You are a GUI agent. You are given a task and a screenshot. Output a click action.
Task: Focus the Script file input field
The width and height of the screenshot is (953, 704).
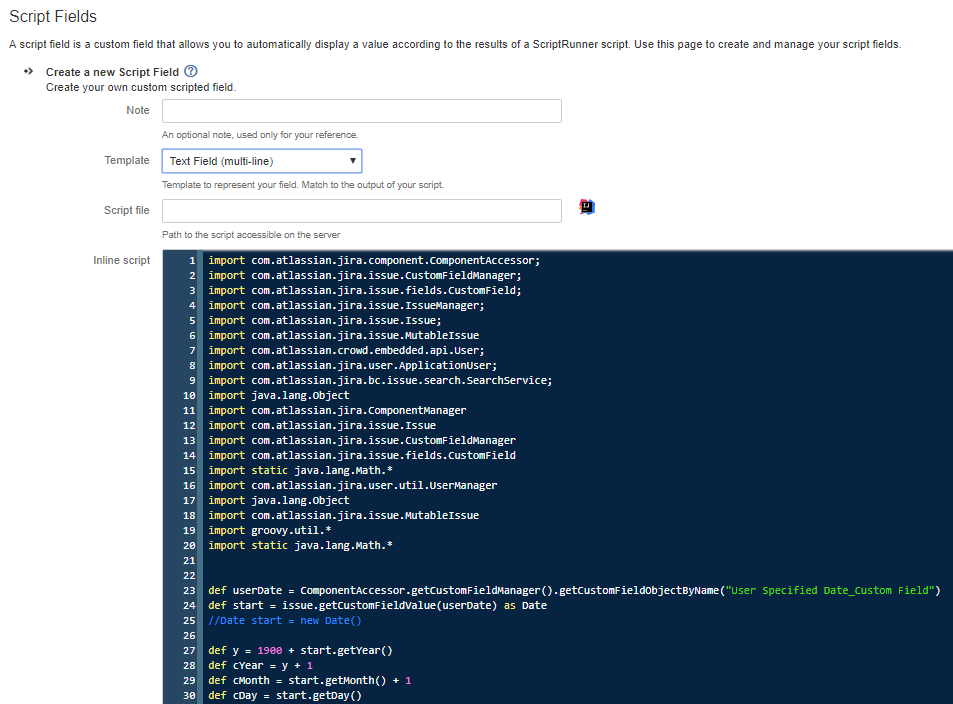(x=362, y=211)
